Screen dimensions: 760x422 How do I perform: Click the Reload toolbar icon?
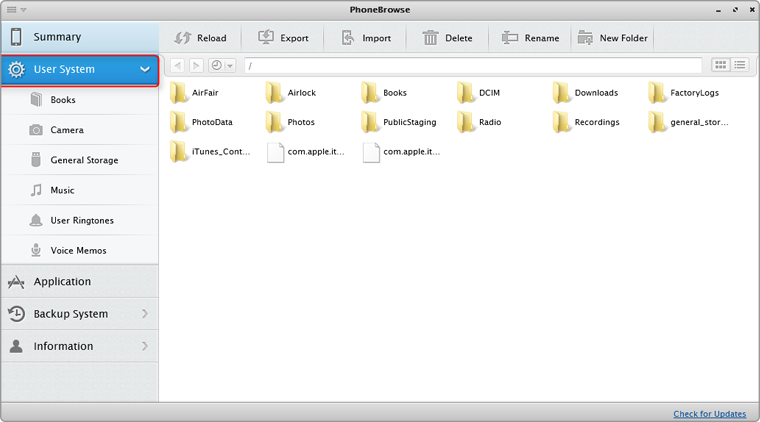pyautogui.click(x=183, y=38)
